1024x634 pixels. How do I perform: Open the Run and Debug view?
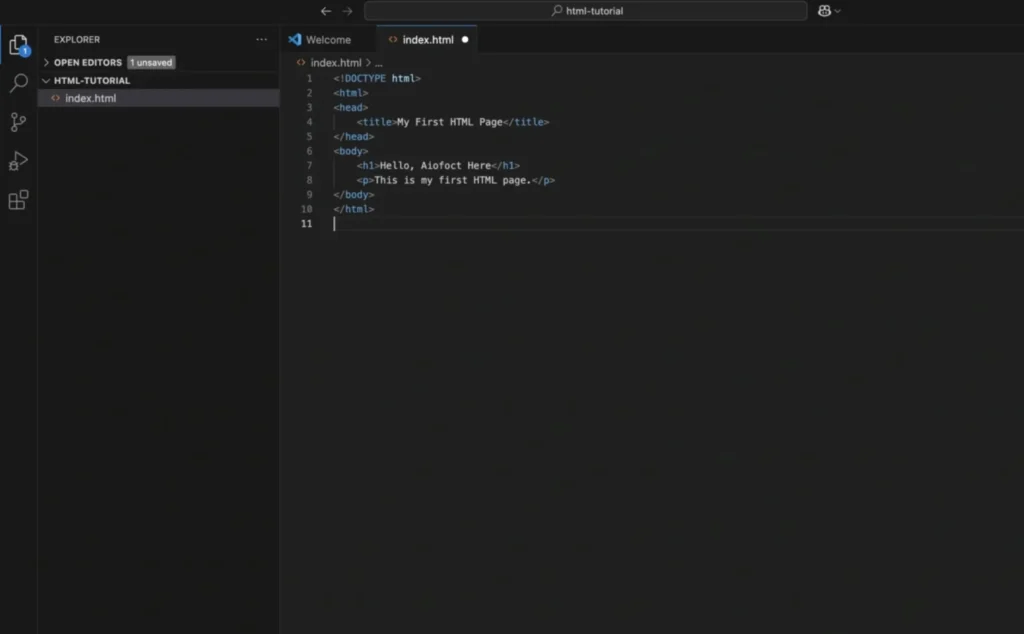(18, 161)
